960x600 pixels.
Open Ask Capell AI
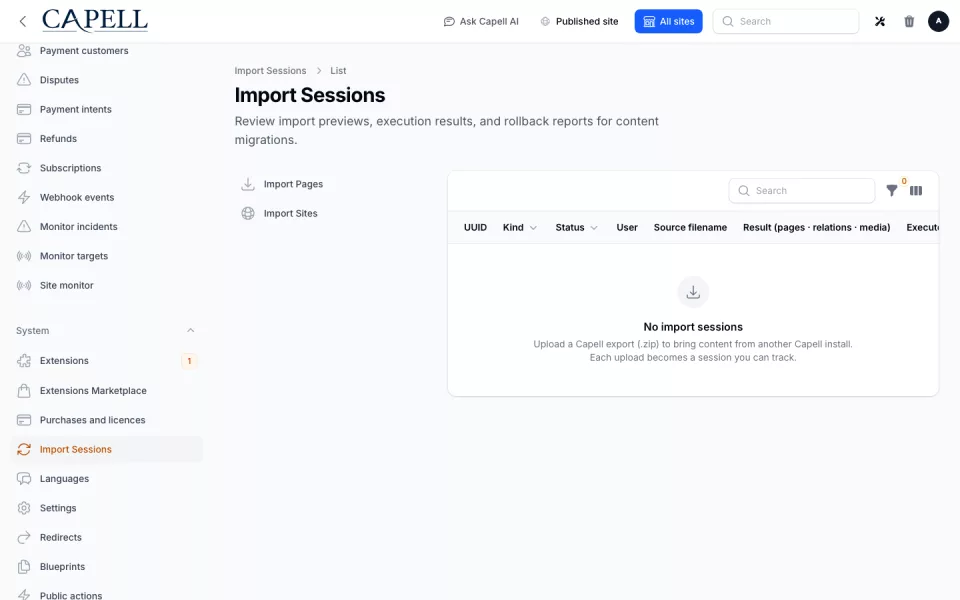(481, 21)
